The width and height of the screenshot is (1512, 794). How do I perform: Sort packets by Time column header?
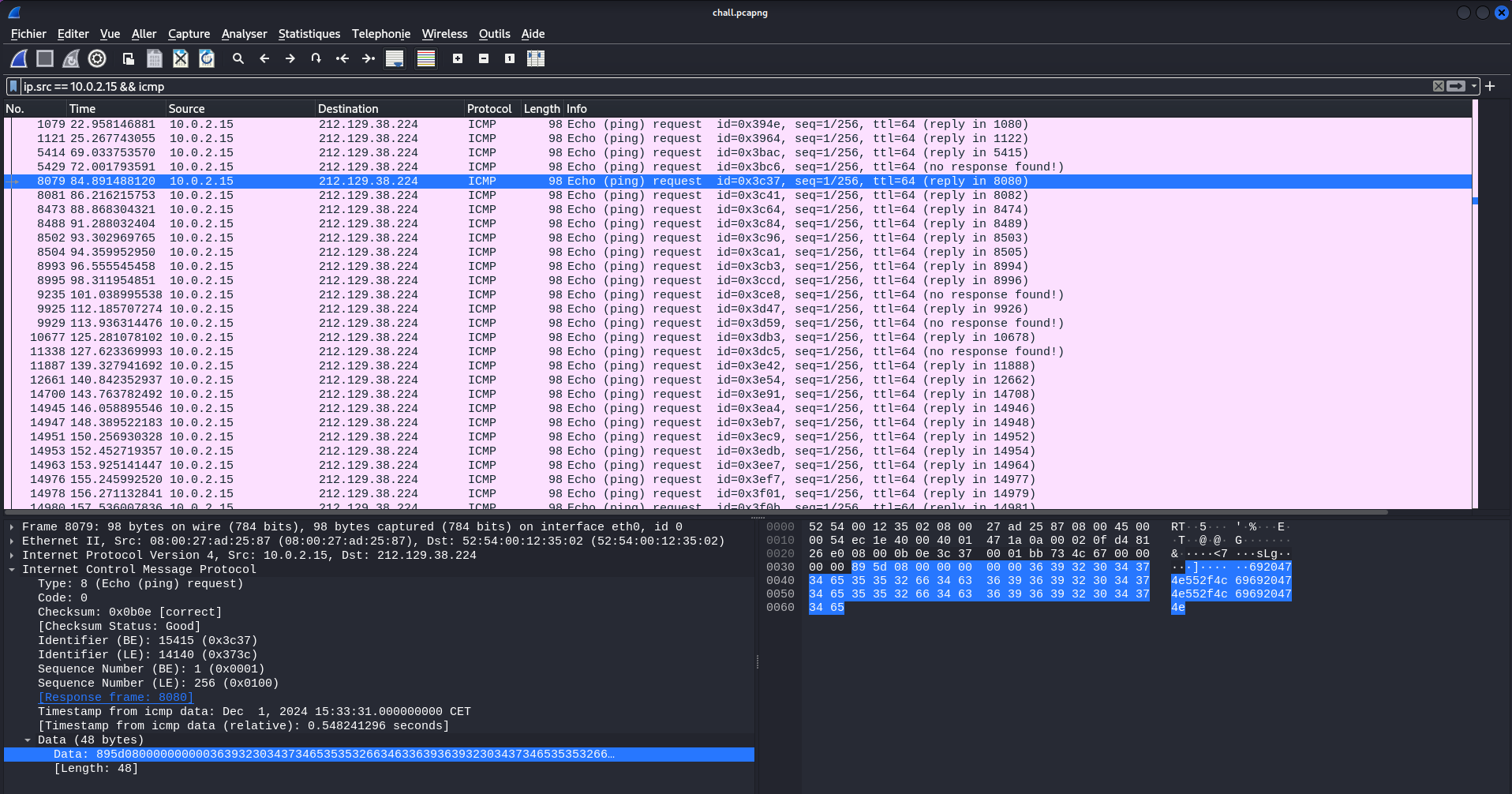click(x=116, y=109)
